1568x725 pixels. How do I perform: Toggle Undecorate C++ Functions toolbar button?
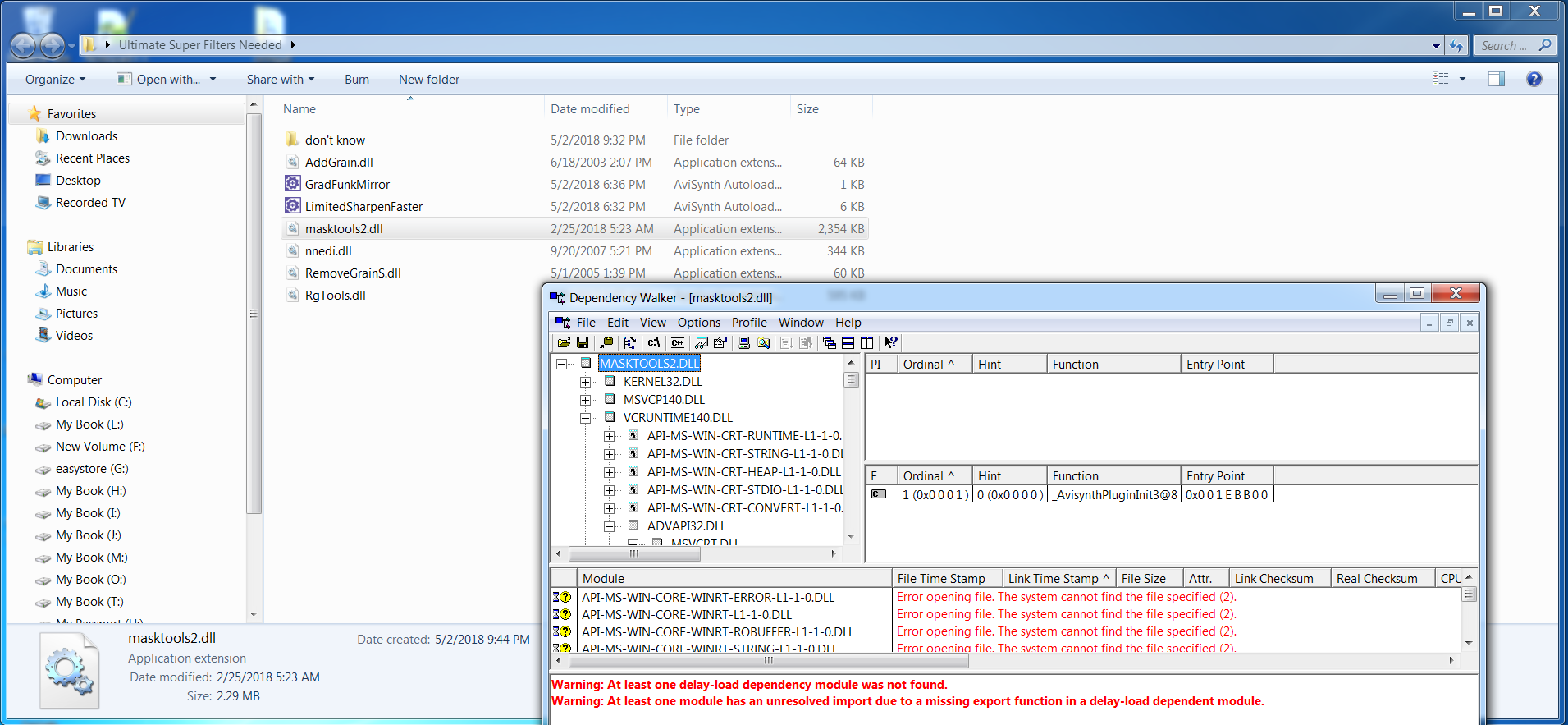pos(678,342)
